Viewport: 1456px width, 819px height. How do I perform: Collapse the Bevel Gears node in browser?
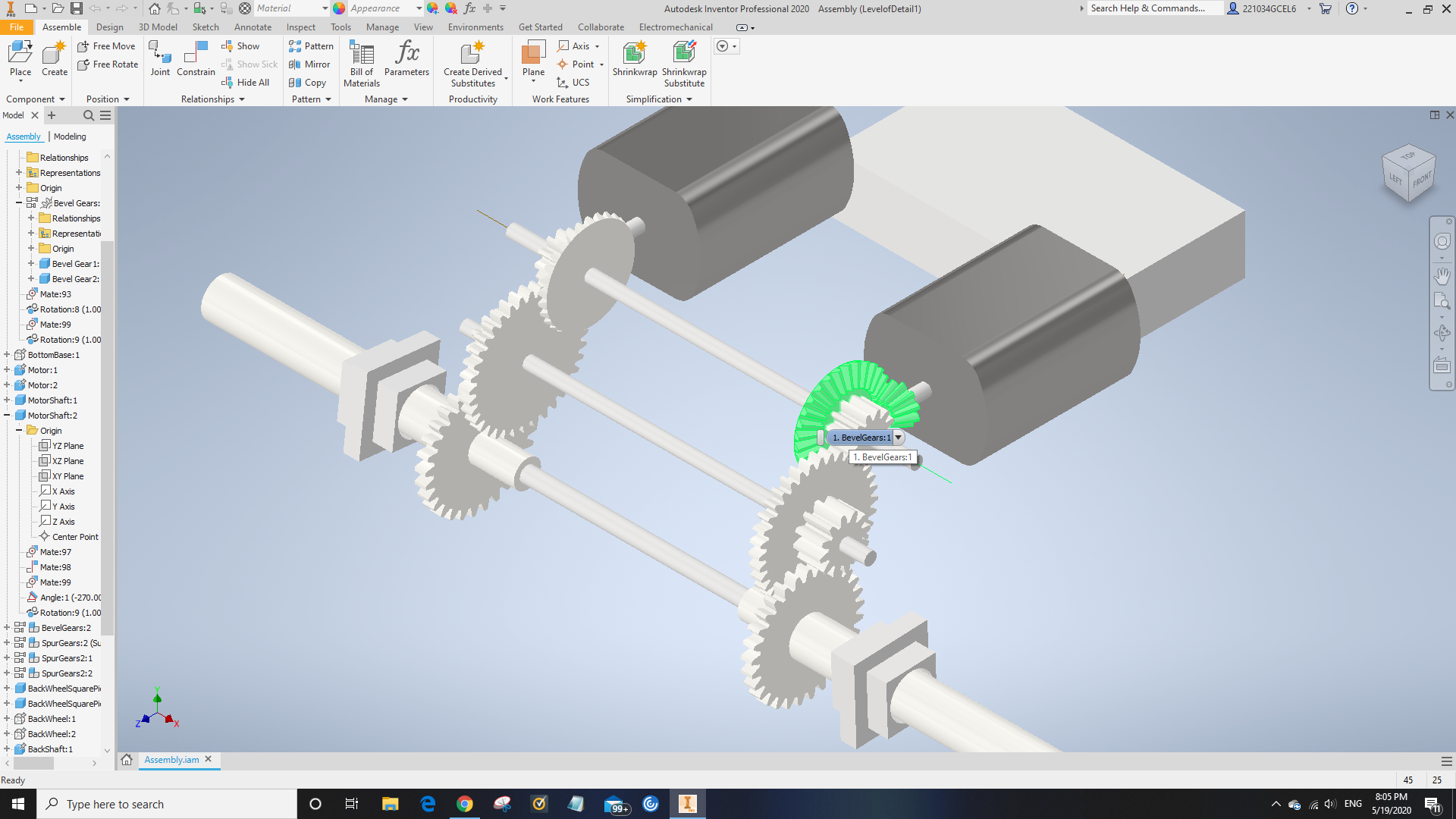click(20, 202)
